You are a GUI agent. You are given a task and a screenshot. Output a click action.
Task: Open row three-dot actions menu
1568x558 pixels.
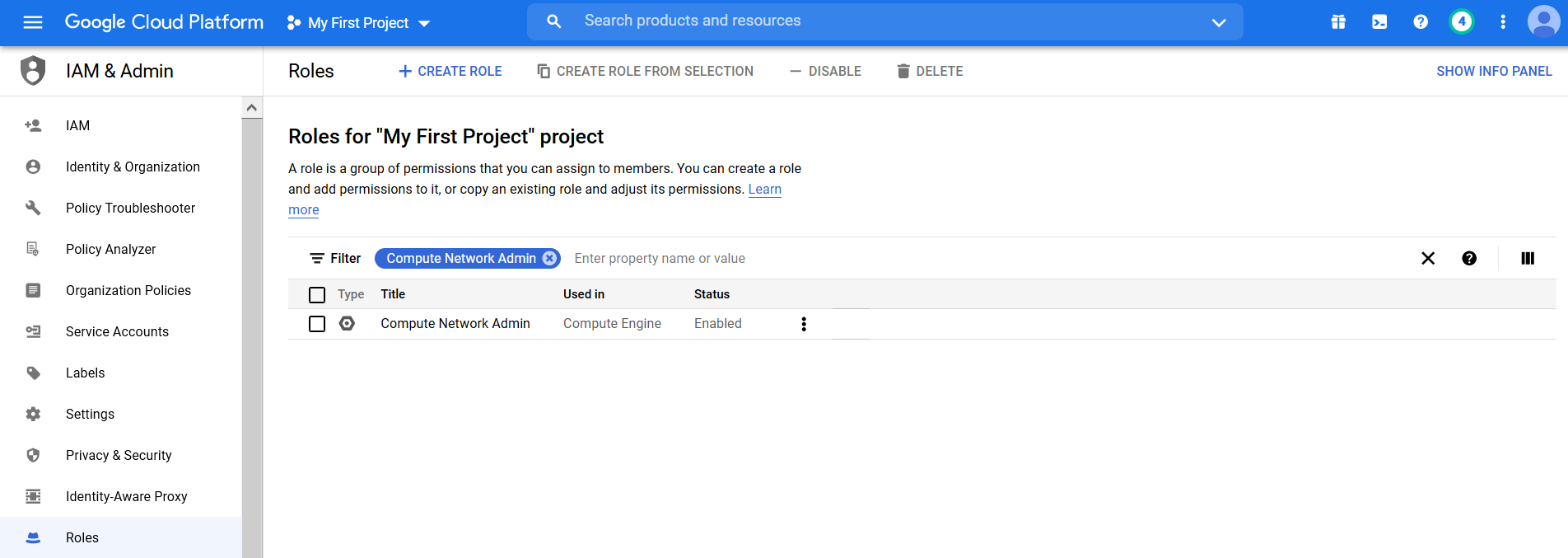[x=804, y=324]
